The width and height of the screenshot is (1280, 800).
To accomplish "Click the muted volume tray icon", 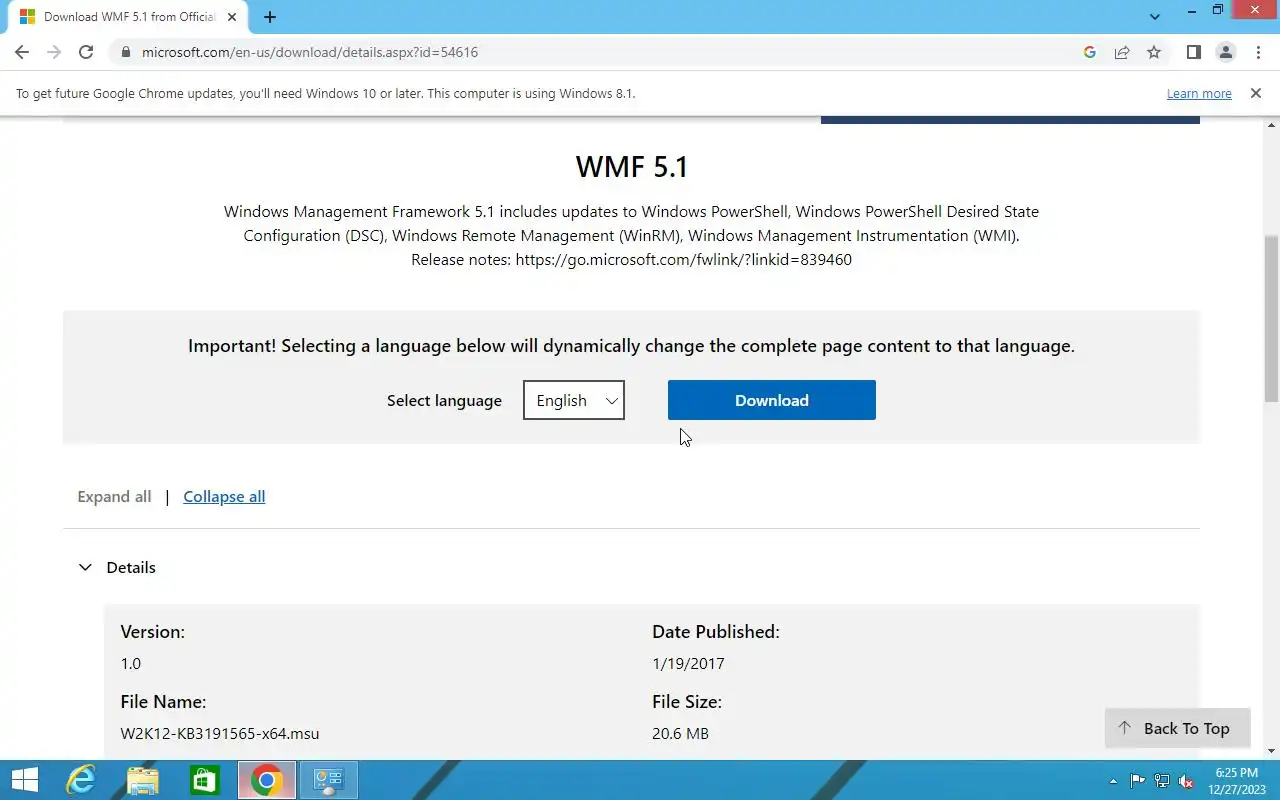I will tap(1186, 781).
